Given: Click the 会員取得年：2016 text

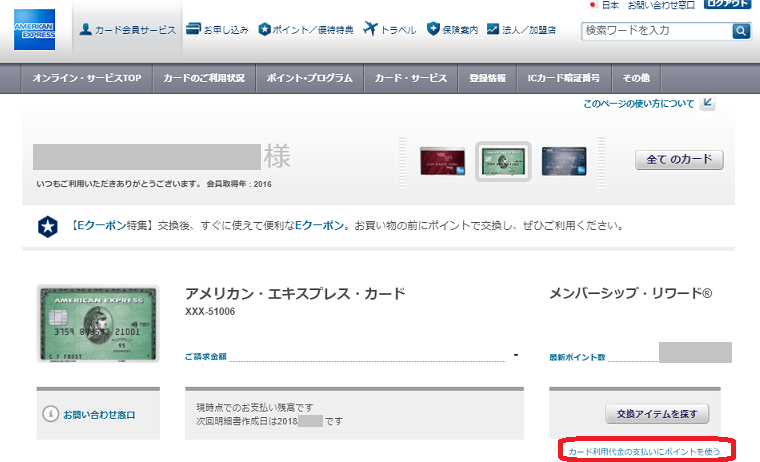Looking at the screenshot, I should point(239,184).
